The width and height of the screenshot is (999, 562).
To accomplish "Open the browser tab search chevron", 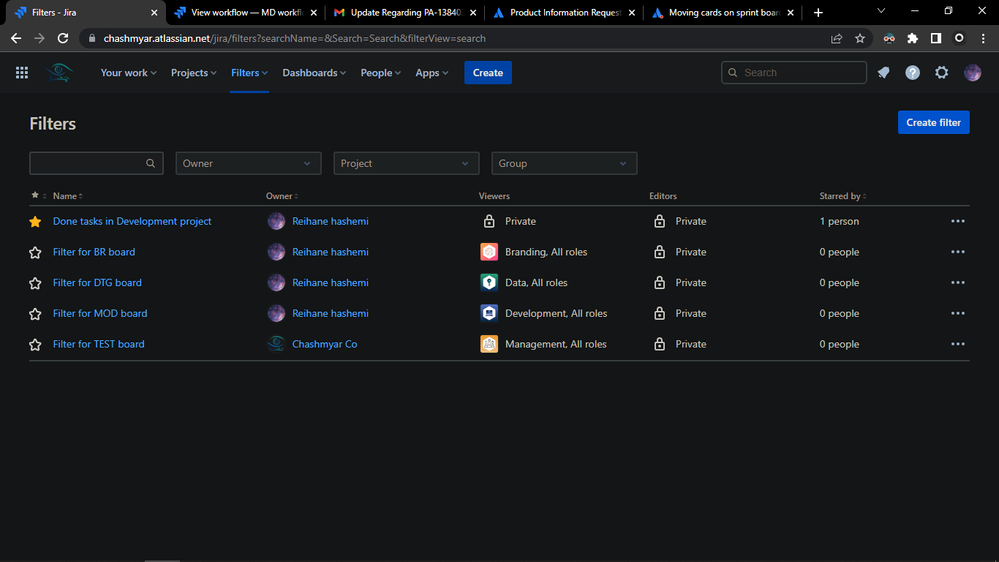I will click(x=881, y=11).
